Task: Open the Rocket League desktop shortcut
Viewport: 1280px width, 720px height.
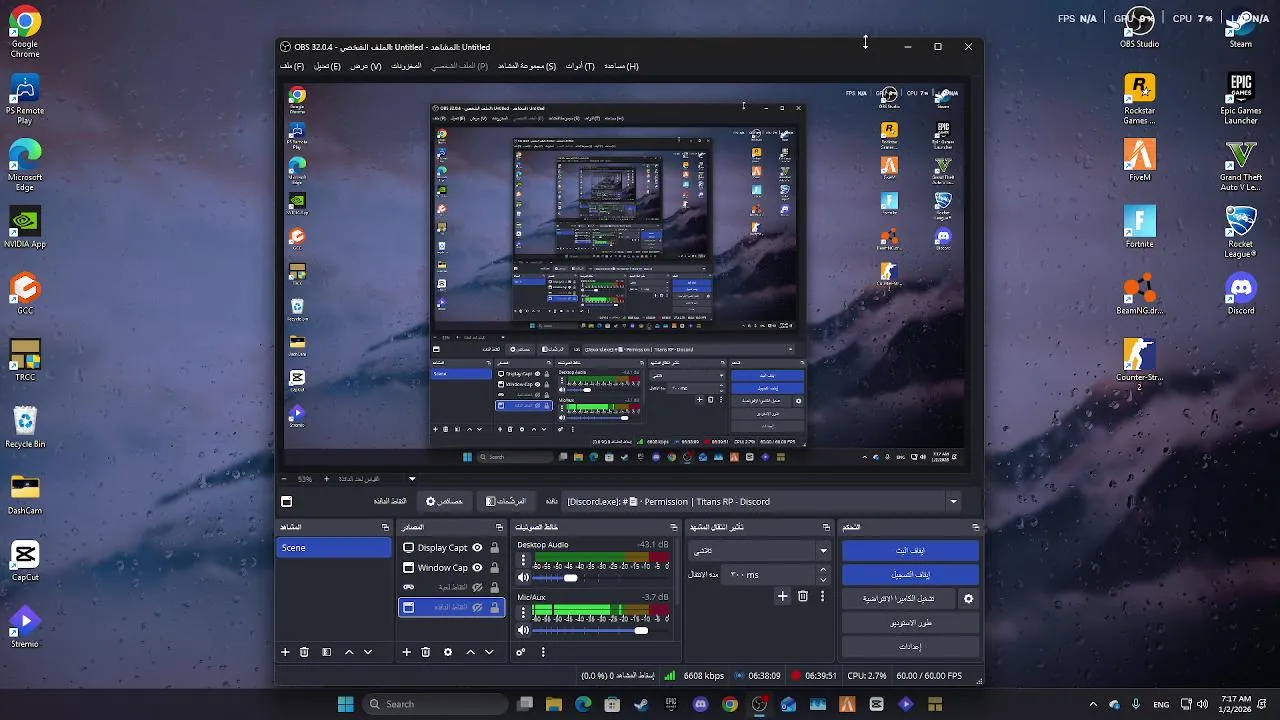Action: click(1241, 232)
